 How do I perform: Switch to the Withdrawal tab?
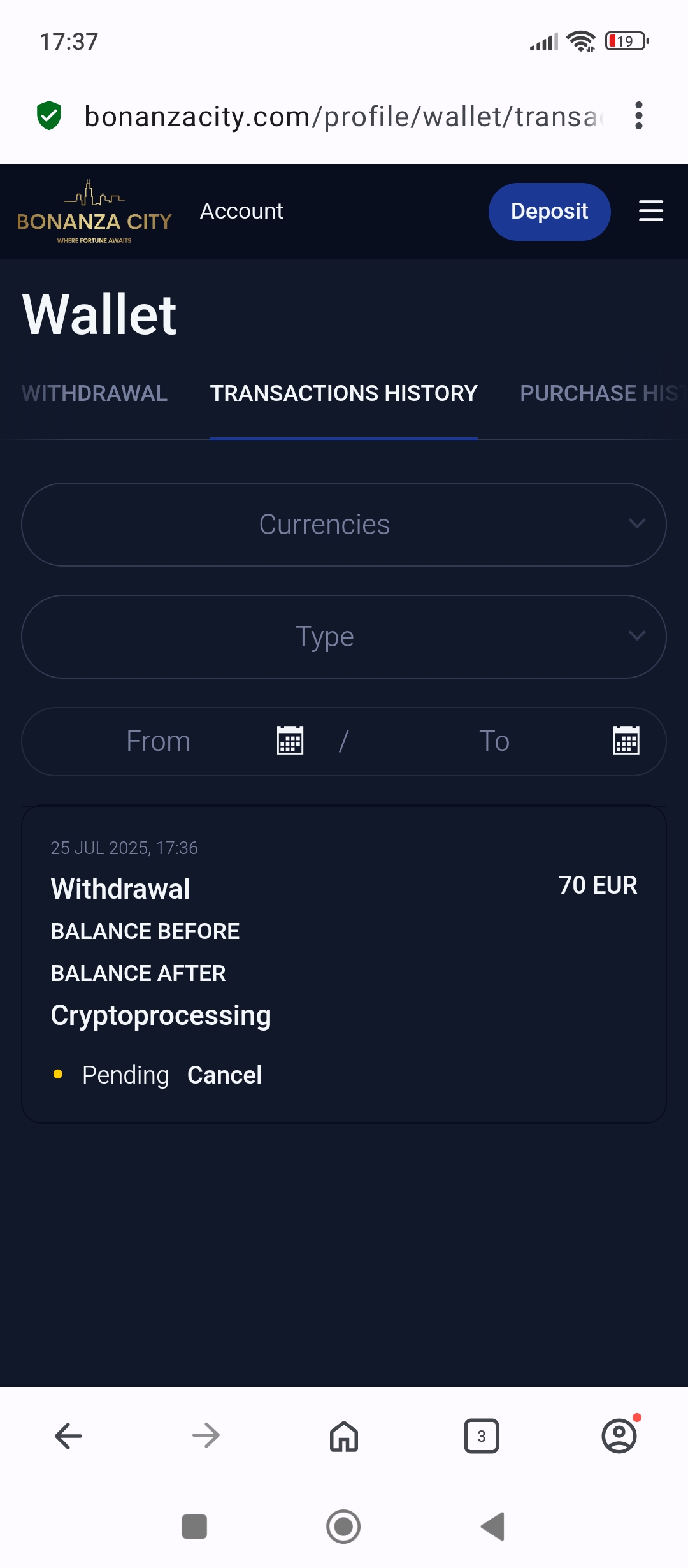click(x=94, y=393)
